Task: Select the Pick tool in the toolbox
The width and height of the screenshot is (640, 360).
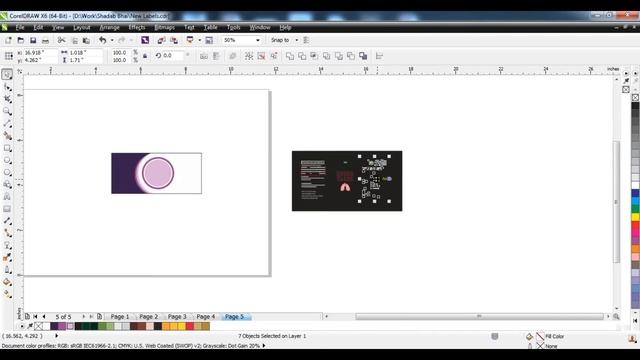Action: pos(7,74)
